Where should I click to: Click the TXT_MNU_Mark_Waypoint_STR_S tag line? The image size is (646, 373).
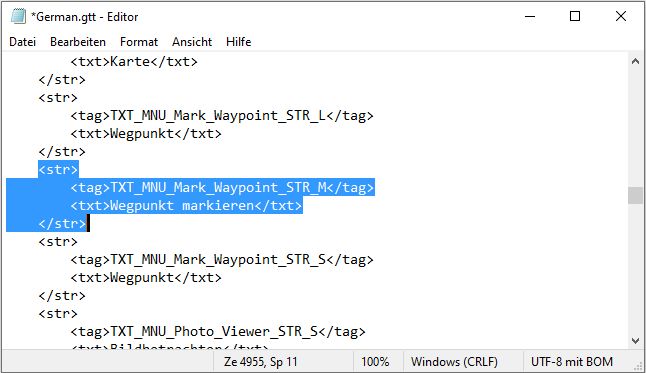point(222,260)
